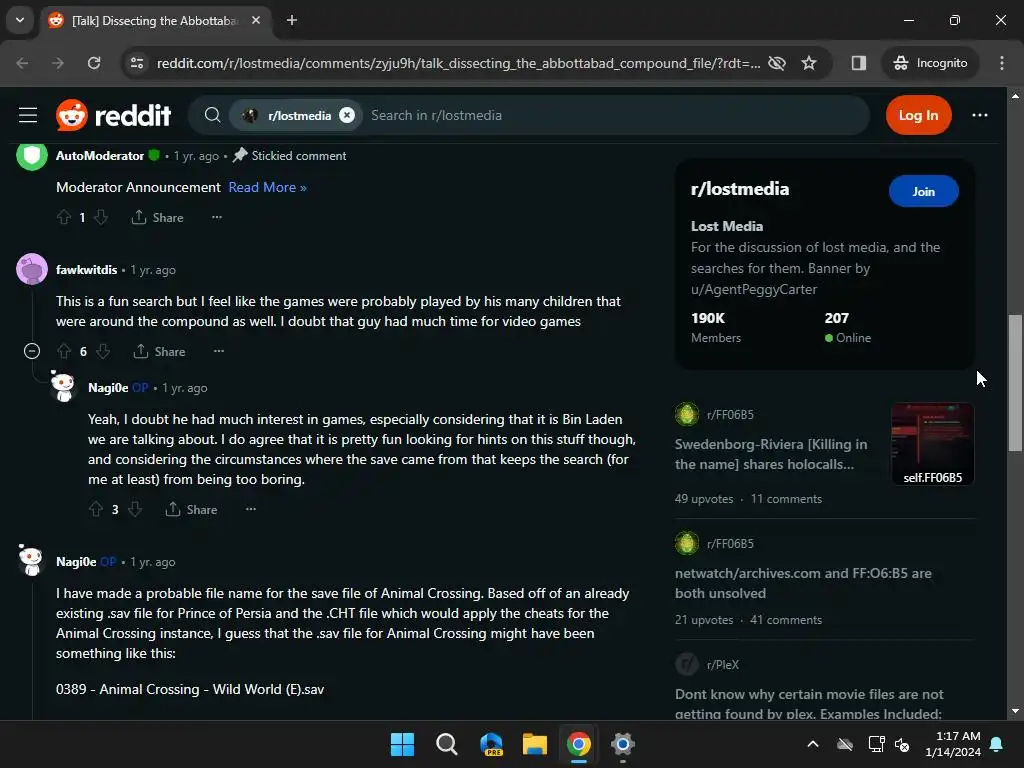Open File Explorer from taskbar

point(534,744)
